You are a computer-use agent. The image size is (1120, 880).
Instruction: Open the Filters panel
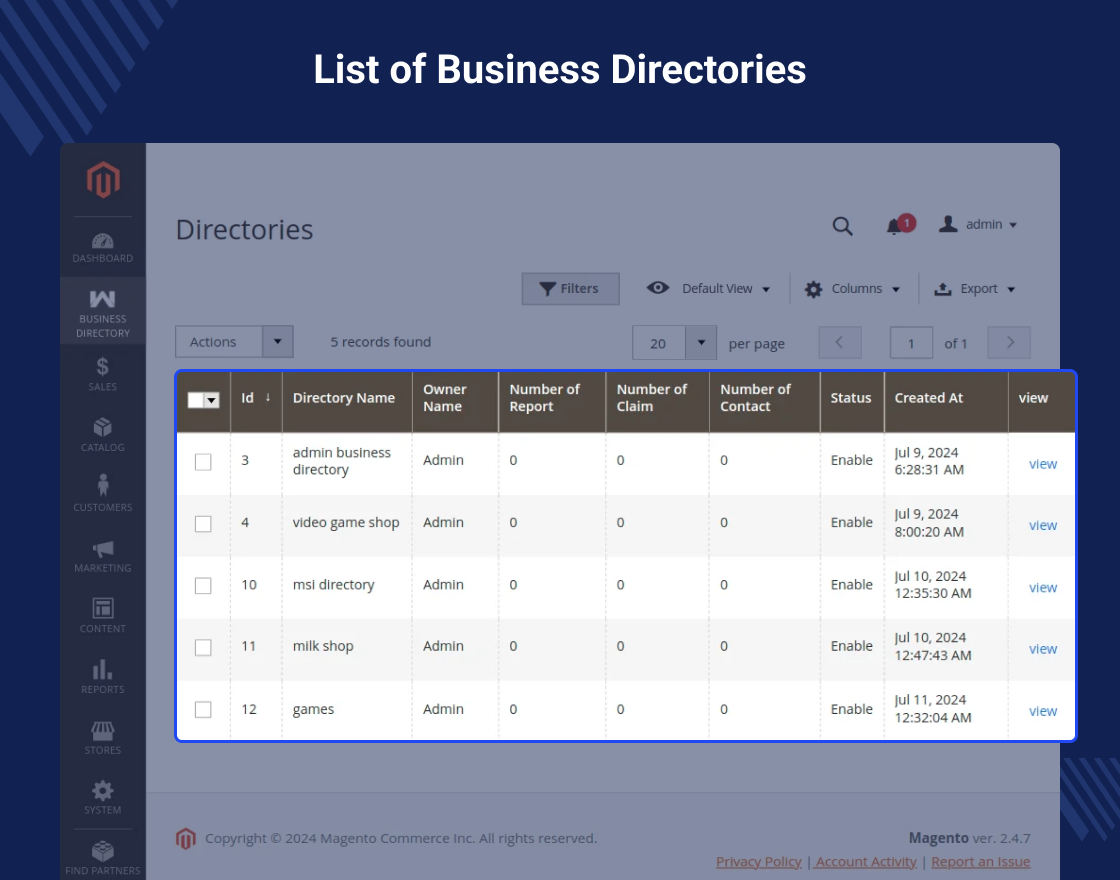click(570, 289)
